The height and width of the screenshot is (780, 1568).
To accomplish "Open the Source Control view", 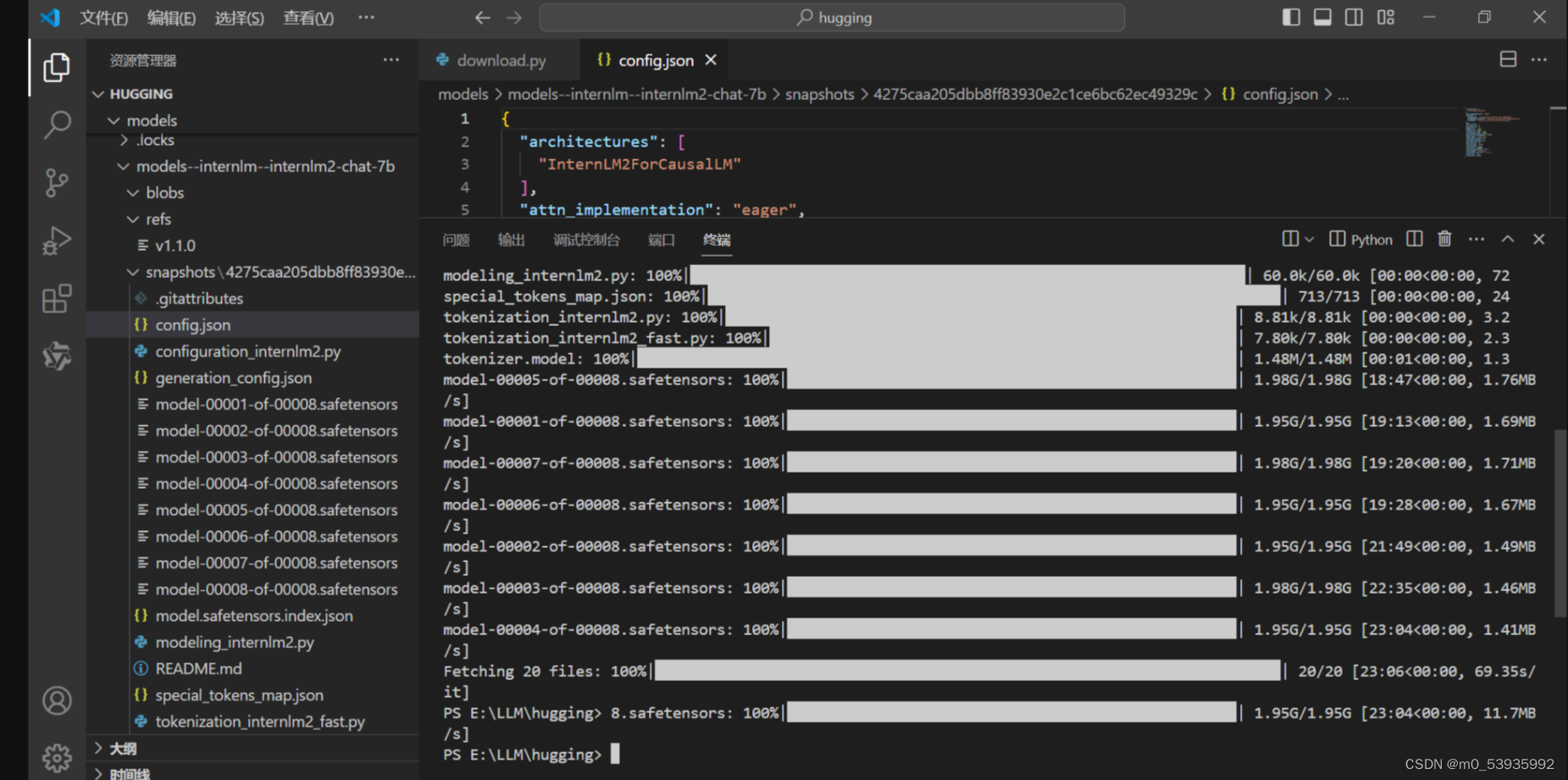I will [x=57, y=183].
